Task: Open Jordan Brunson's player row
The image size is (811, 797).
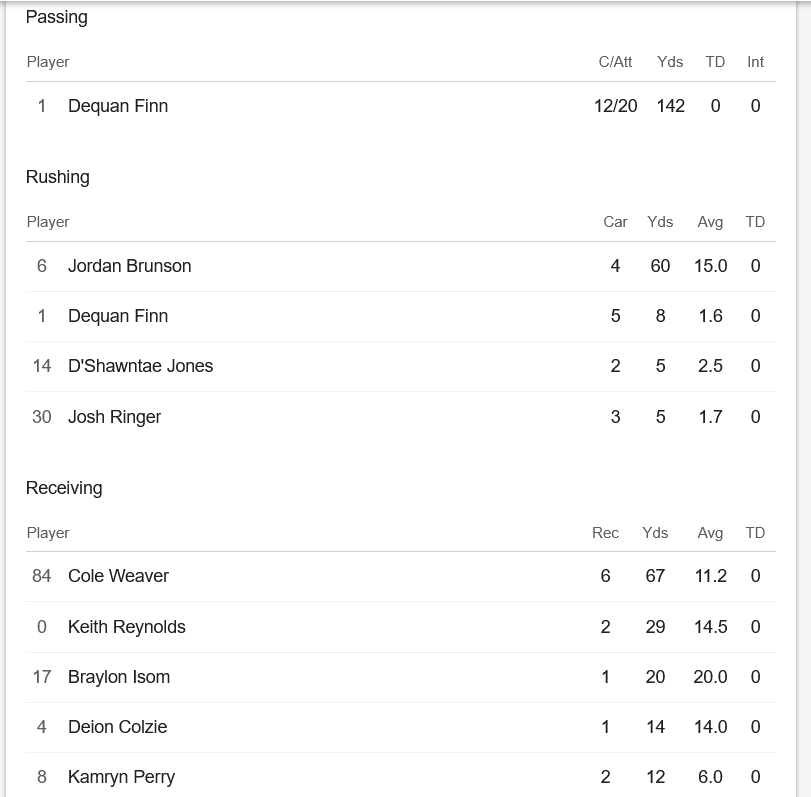Action: 129,266
